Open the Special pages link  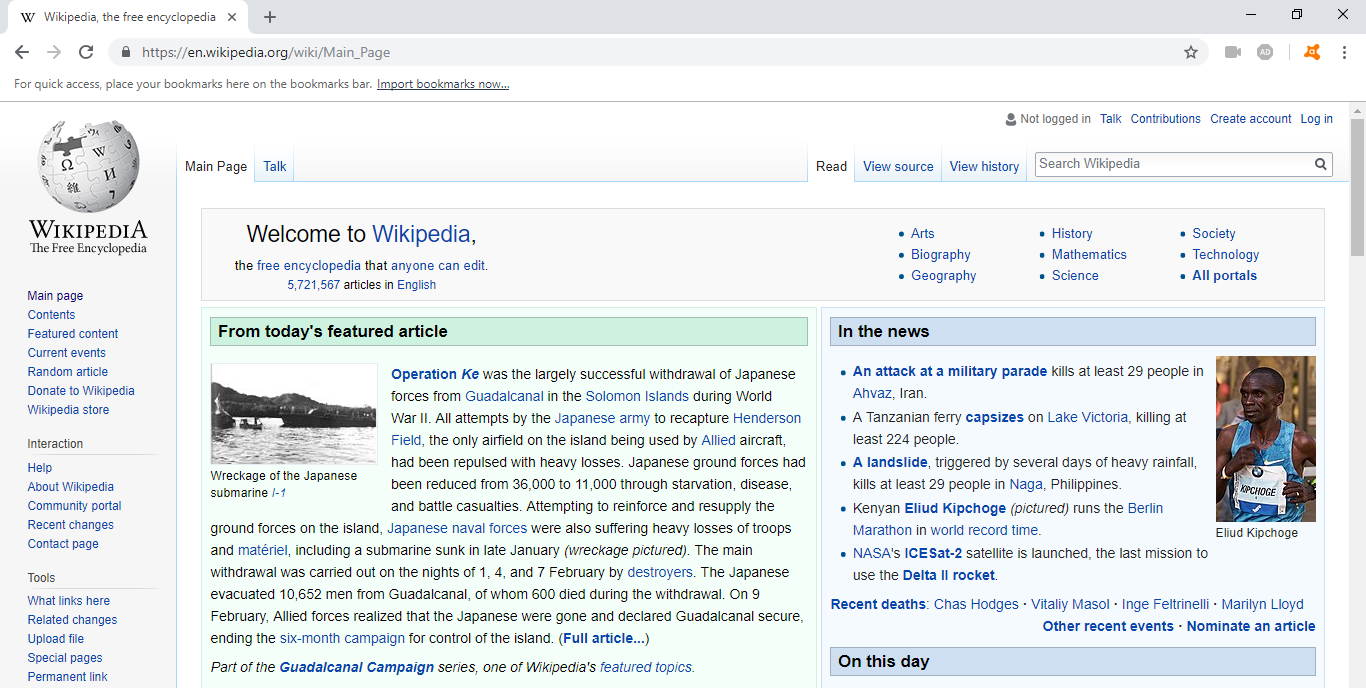pos(65,658)
